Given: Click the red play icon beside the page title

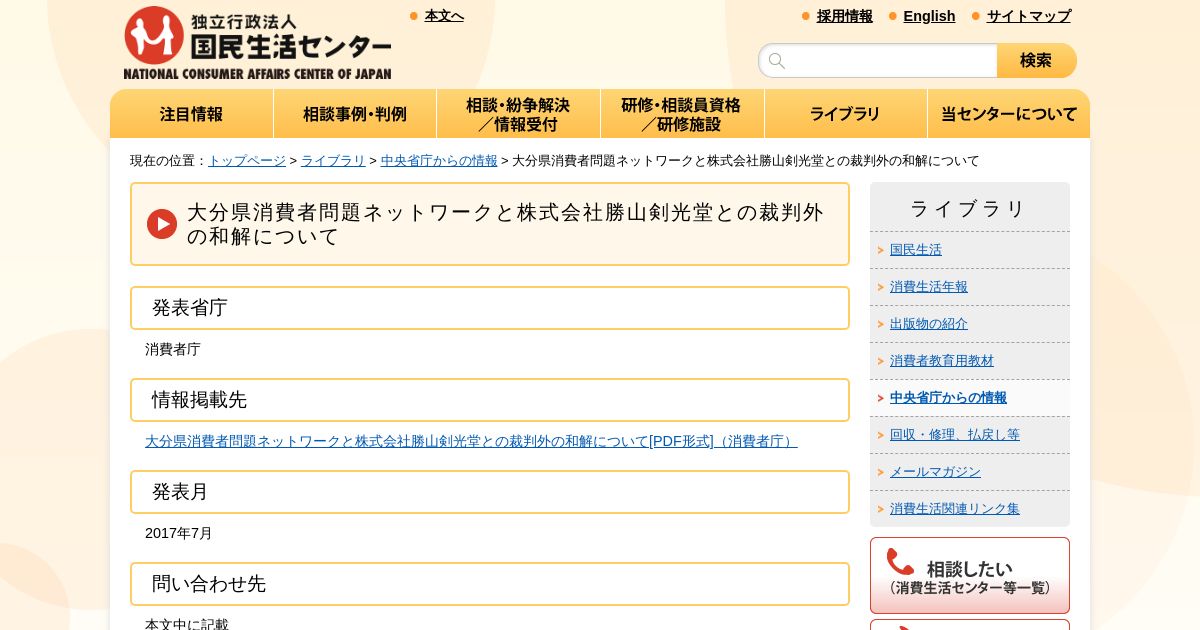Looking at the screenshot, I should [162, 224].
